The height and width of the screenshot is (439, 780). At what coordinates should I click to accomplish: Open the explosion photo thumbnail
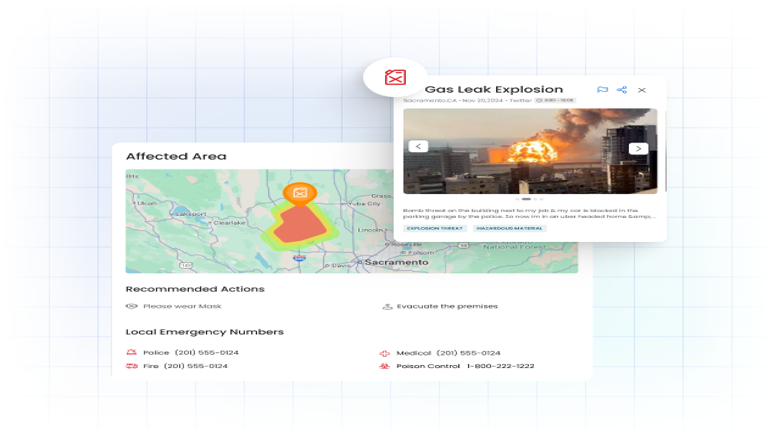(530, 151)
